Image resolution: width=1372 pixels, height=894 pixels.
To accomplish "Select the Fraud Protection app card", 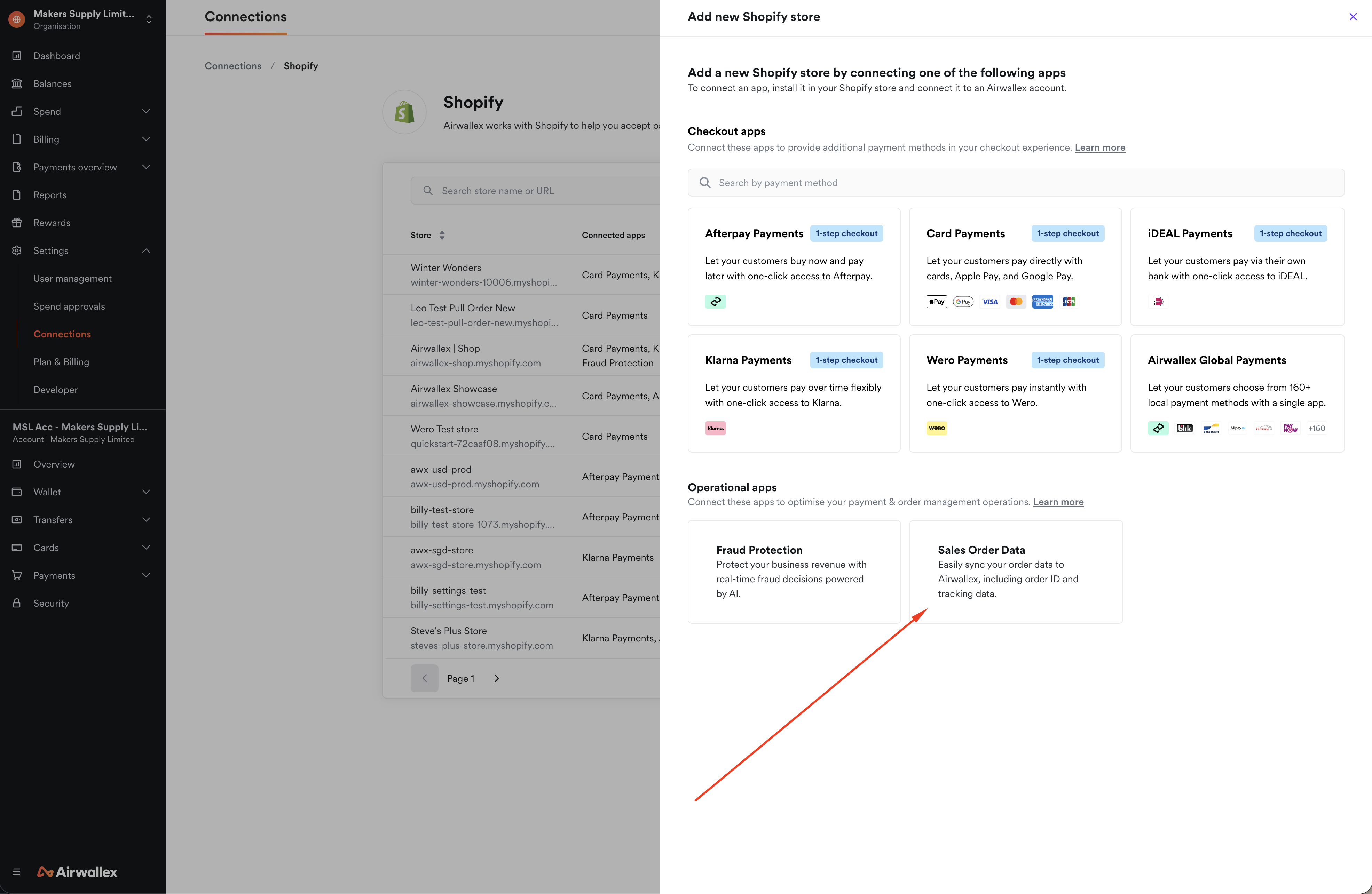I will click(x=794, y=572).
